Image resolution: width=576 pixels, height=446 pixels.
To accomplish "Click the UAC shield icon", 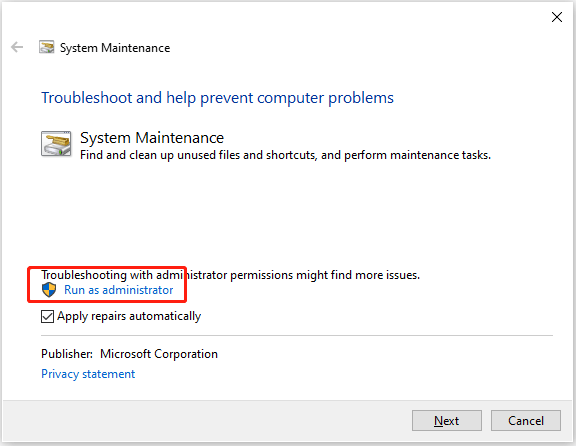I will click(49, 290).
